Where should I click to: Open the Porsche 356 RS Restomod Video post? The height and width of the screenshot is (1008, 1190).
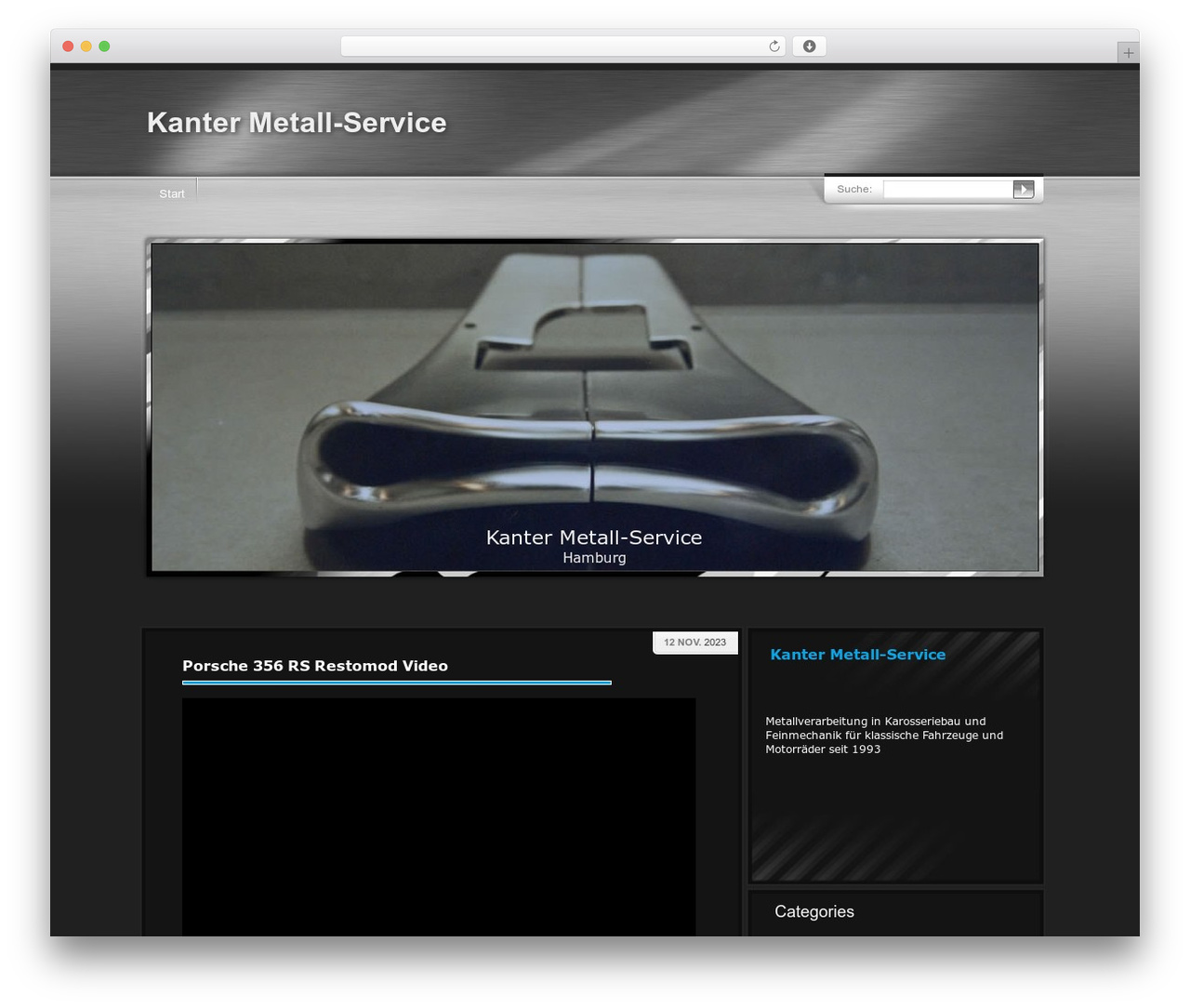click(x=315, y=666)
